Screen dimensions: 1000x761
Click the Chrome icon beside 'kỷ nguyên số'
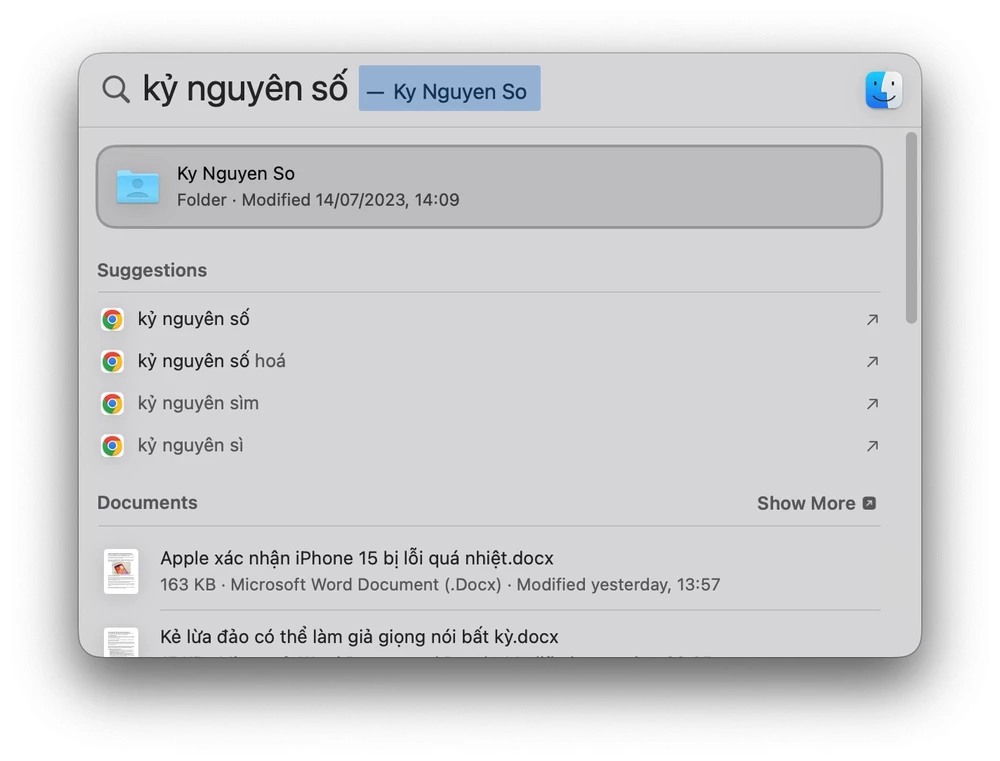112,319
